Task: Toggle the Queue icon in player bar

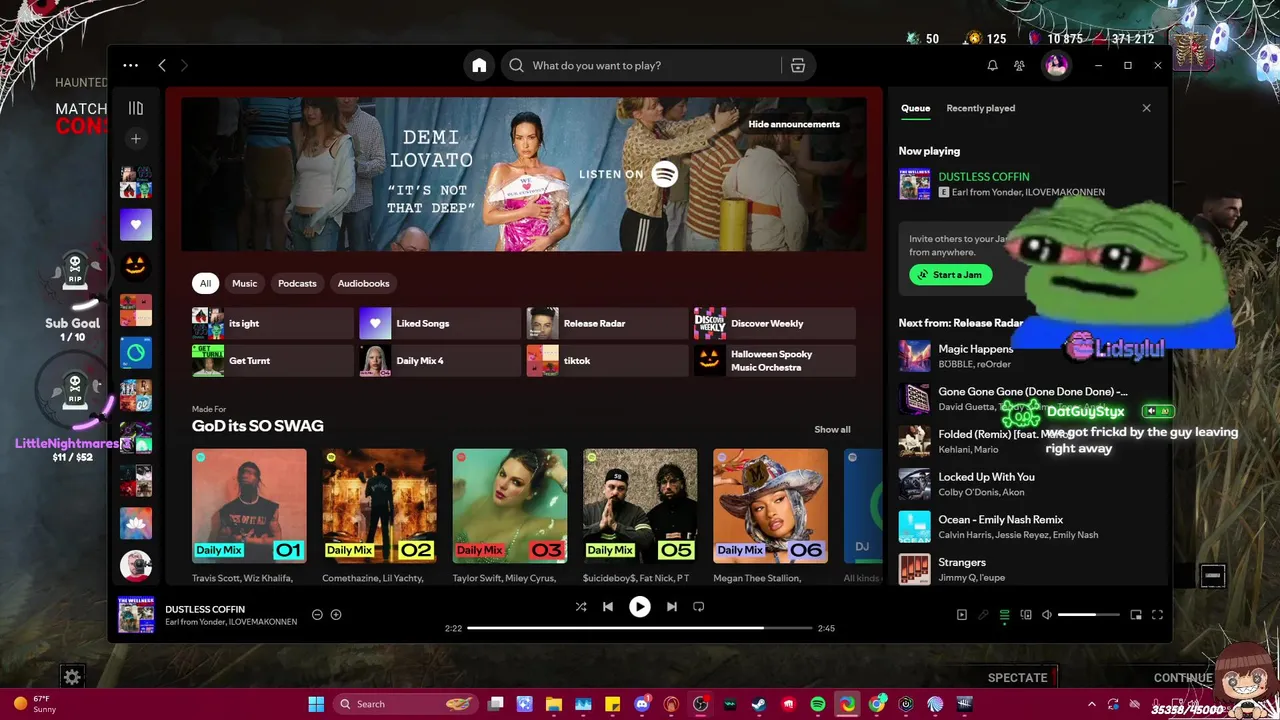Action: [x=1005, y=615]
